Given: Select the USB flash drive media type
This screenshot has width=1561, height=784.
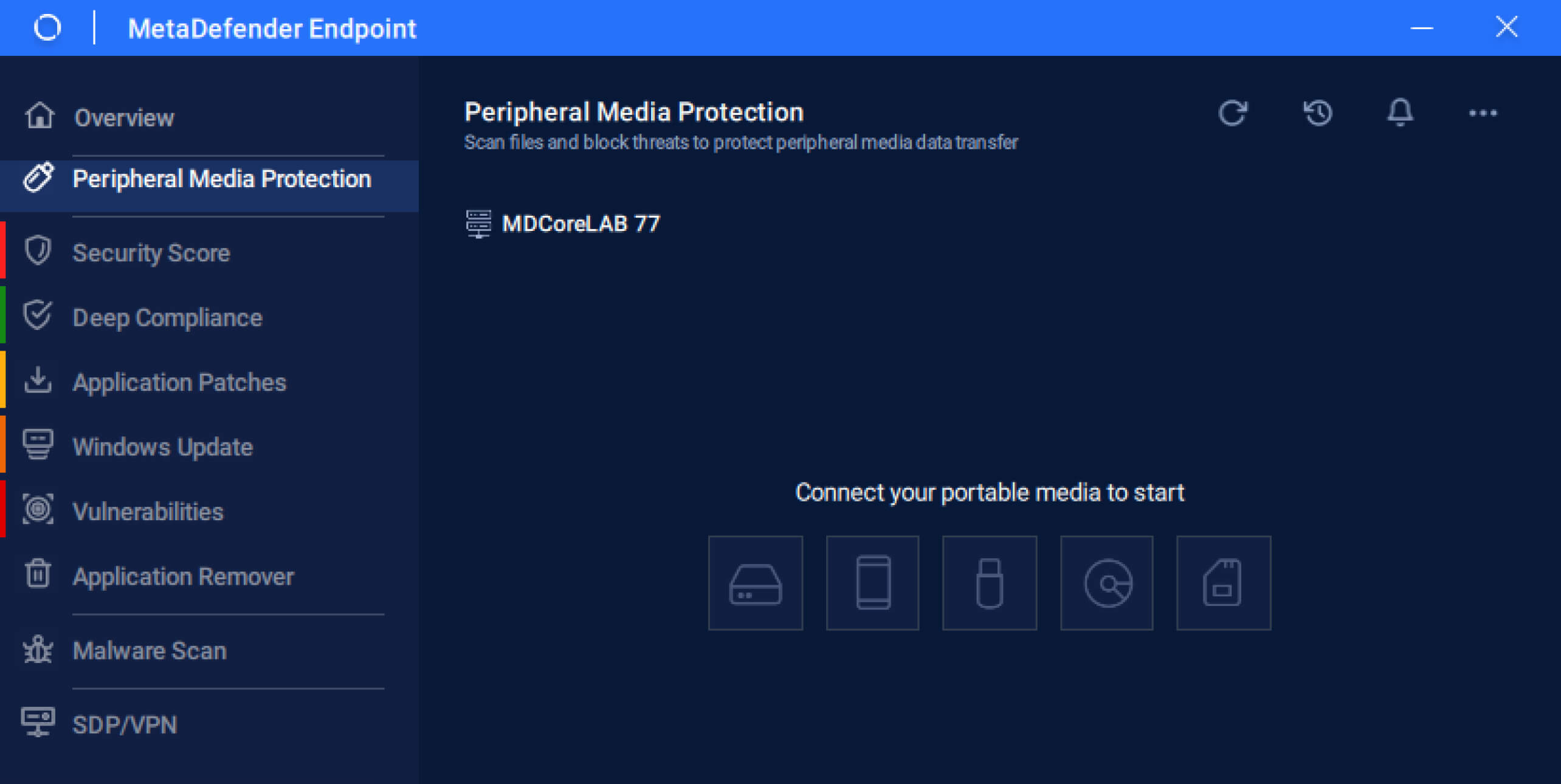Looking at the screenshot, I should click(x=989, y=582).
